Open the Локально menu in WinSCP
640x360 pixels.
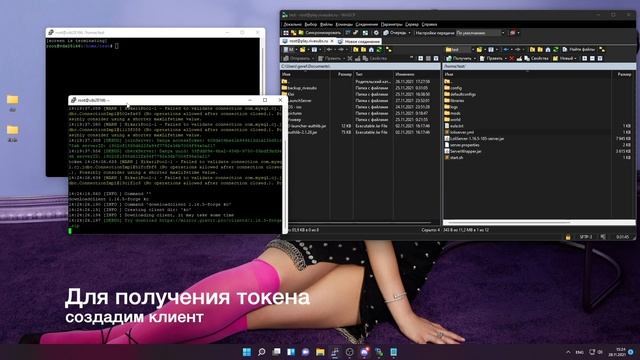click(292, 24)
